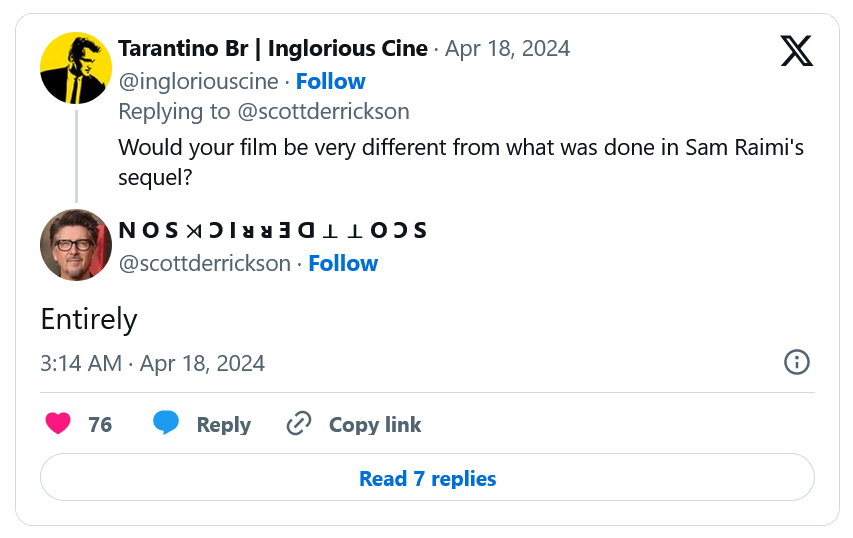Click the Copy link text
Viewport: 853px width, 538px height.
click(x=375, y=424)
